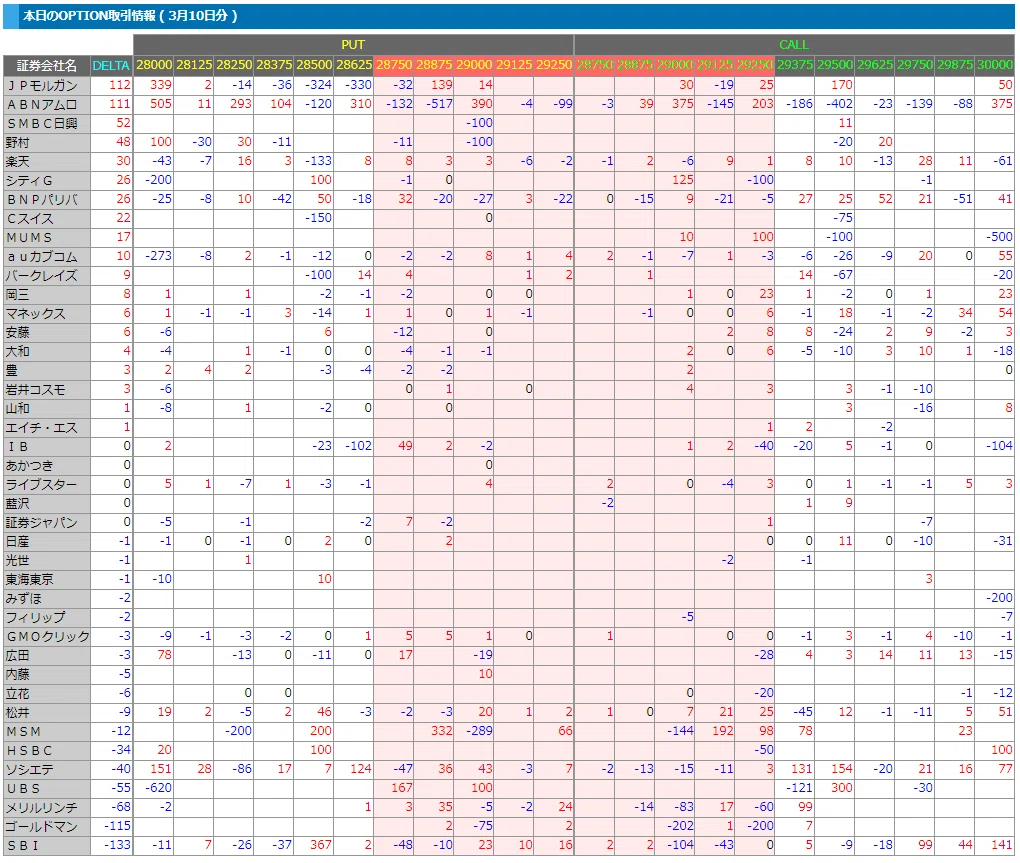Click the PUT group header
Viewport: 1020px width, 863px height.
(353, 45)
